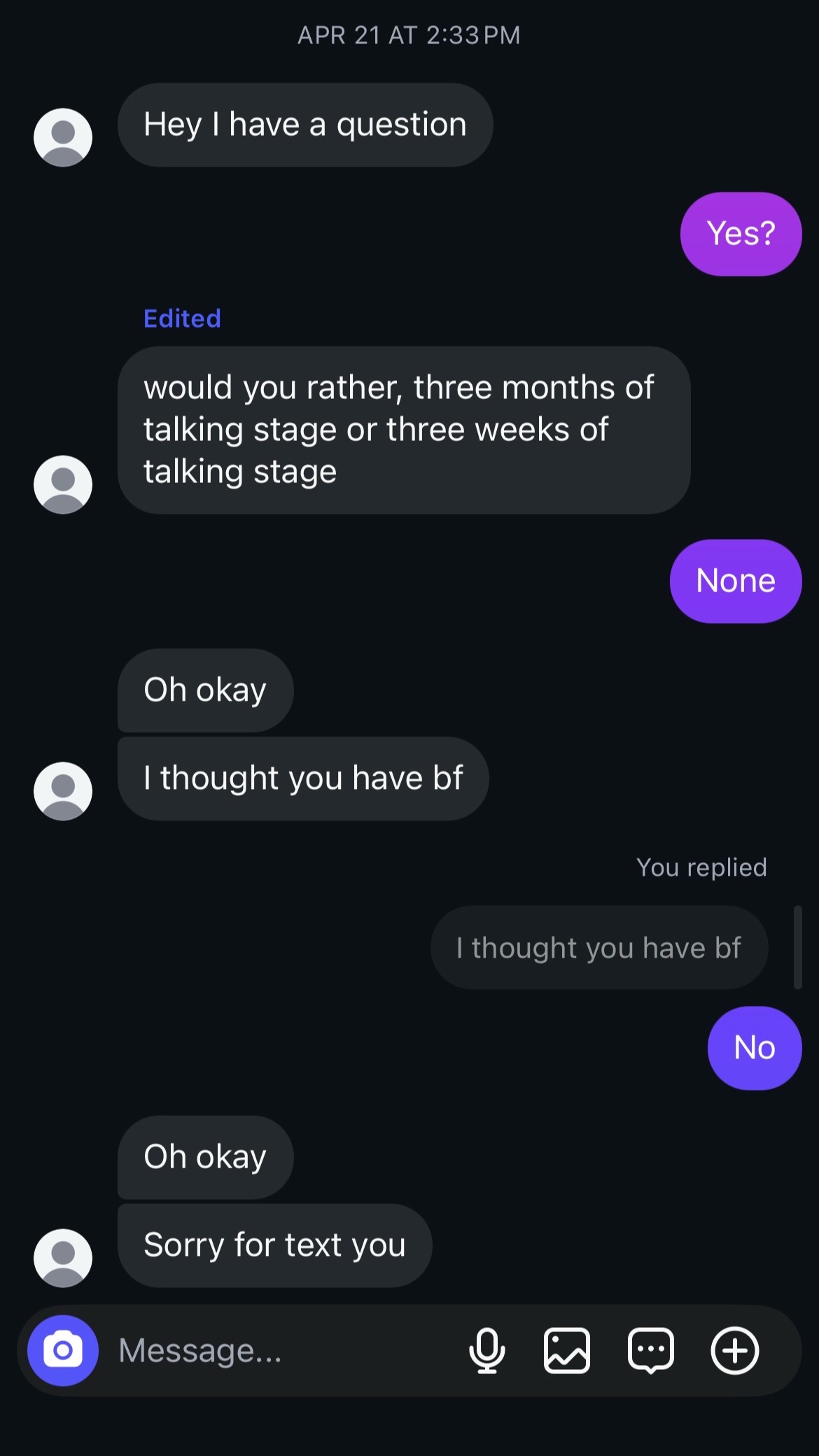Screen dimensions: 819x1456
Task: Tap the 'You replied' label
Action: 701,867
